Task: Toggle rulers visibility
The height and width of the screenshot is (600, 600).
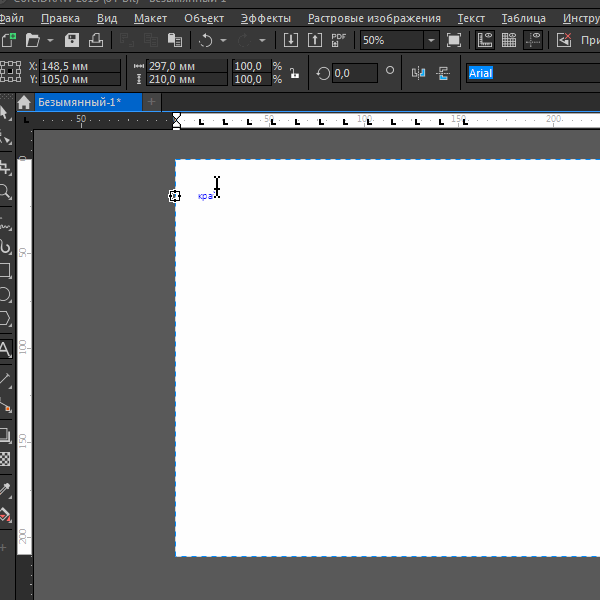Action: click(x=485, y=40)
